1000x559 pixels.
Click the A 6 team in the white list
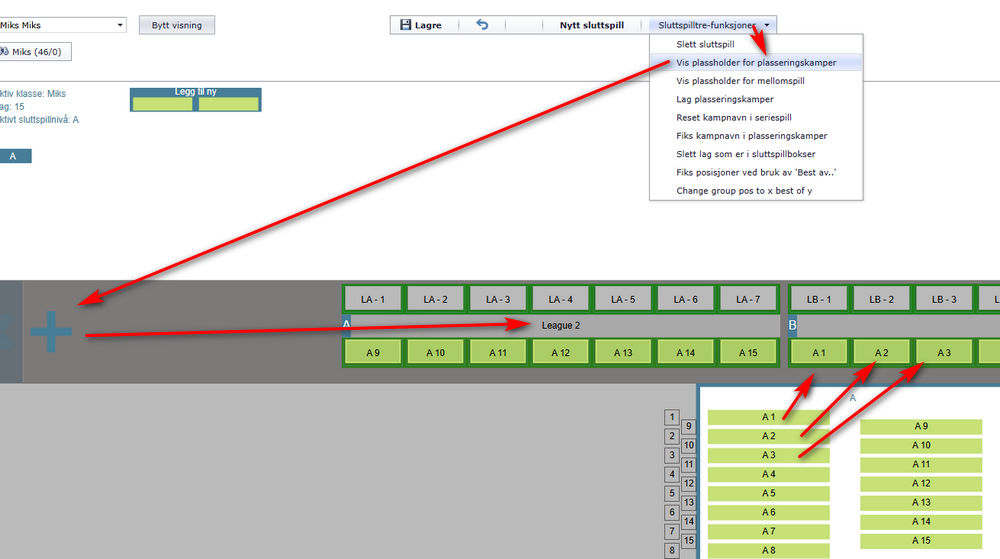(x=768, y=512)
